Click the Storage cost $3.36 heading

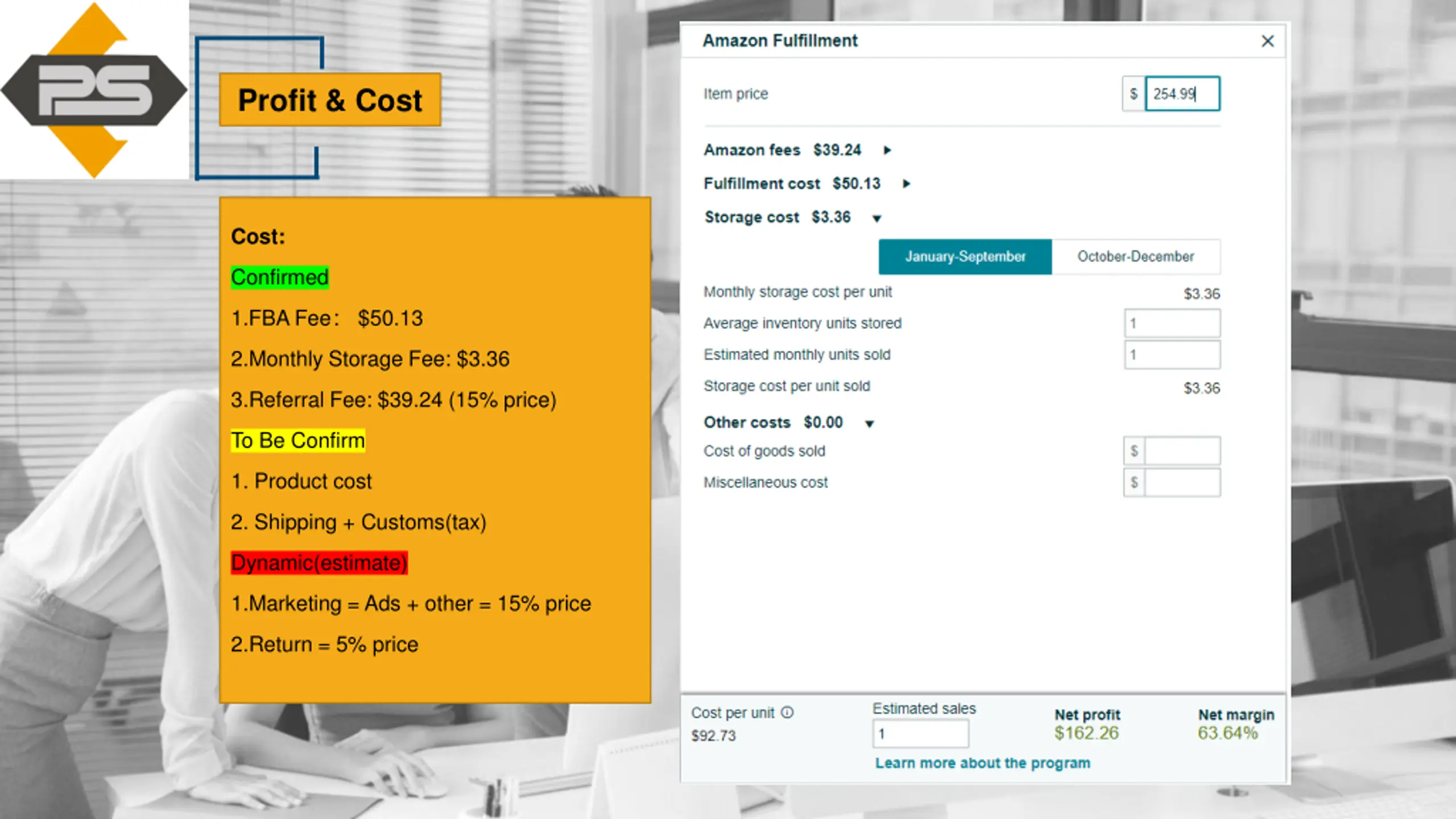(777, 217)
